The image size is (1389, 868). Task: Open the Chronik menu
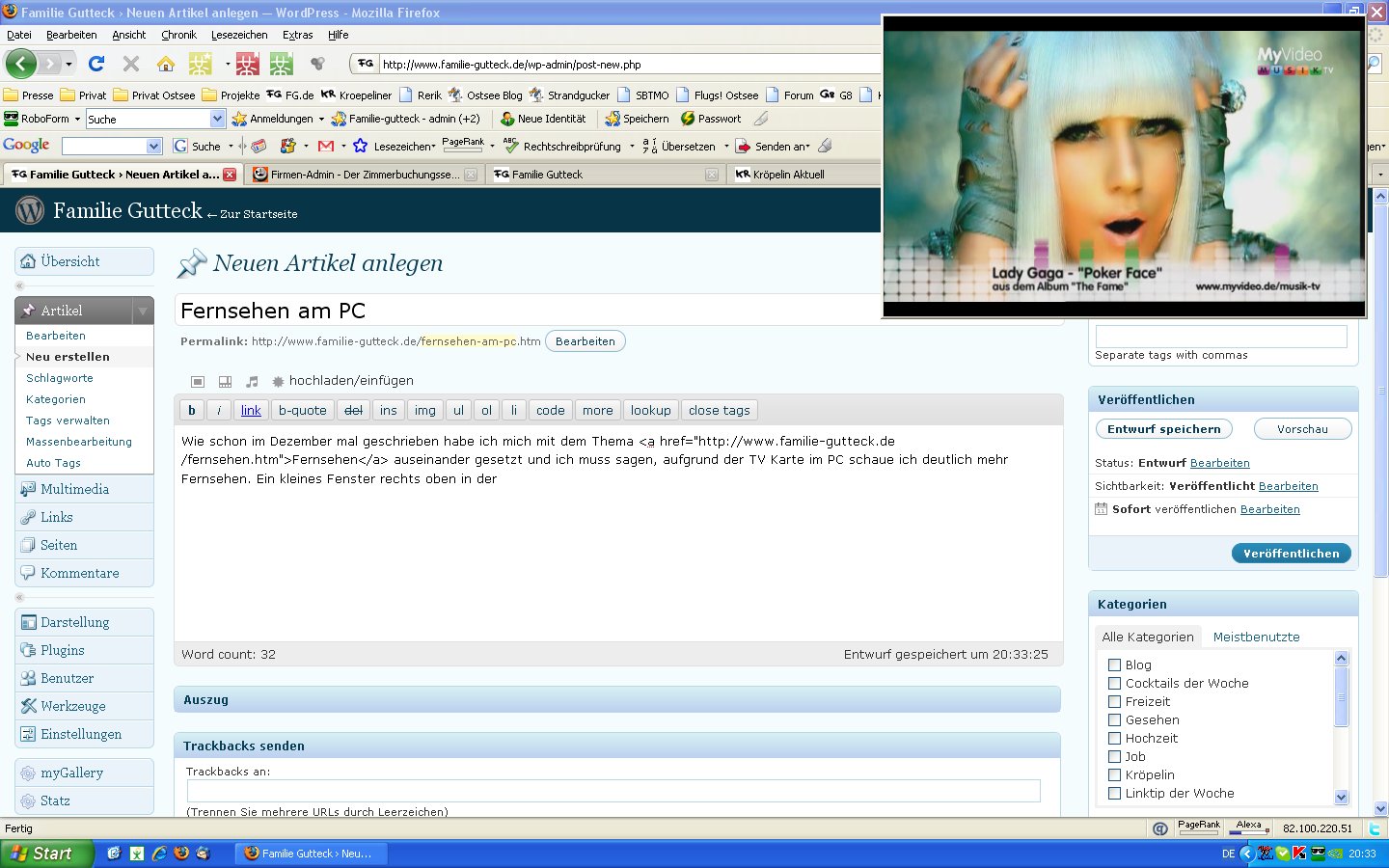tap(178, 35)
